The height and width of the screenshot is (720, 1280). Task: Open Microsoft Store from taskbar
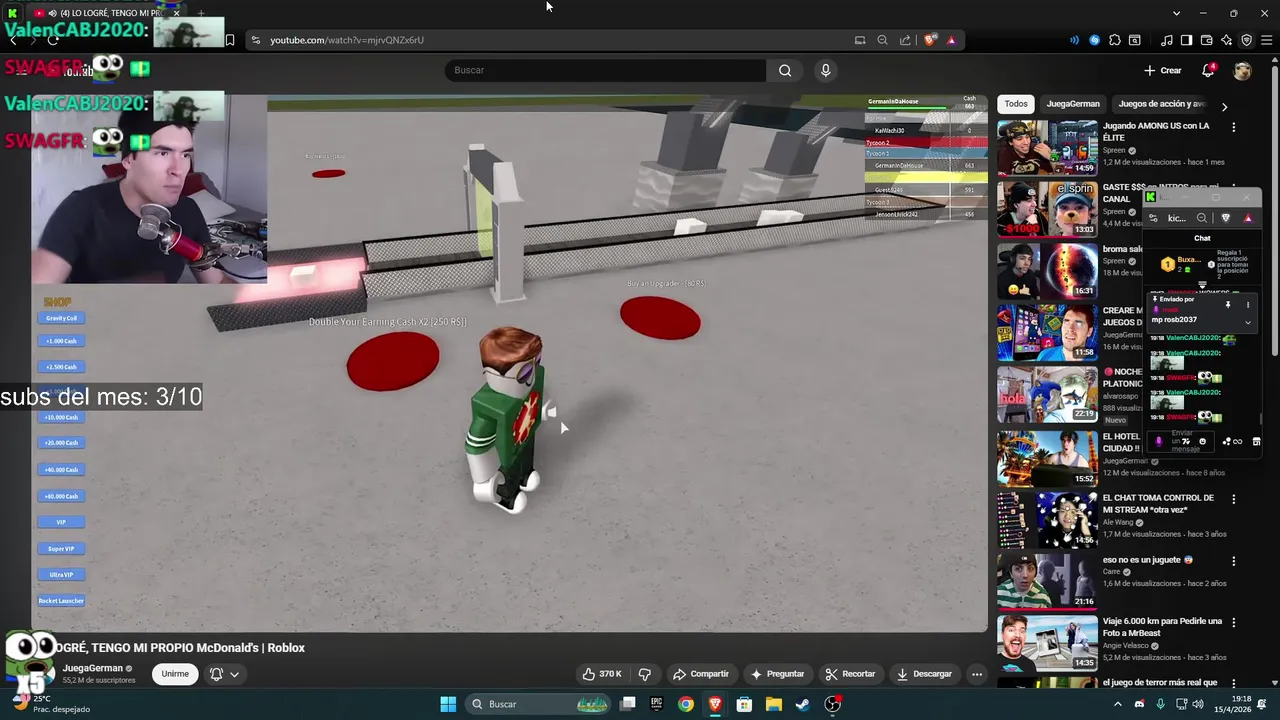tap(744, 704)
